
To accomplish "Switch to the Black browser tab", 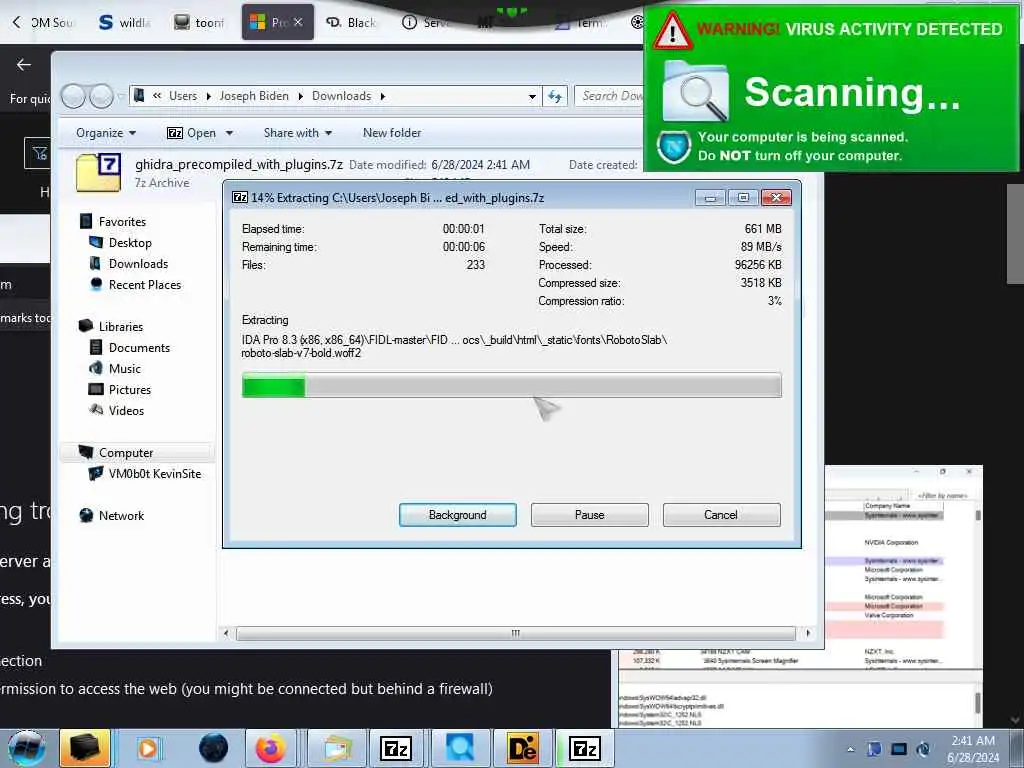I will point(351,22).
